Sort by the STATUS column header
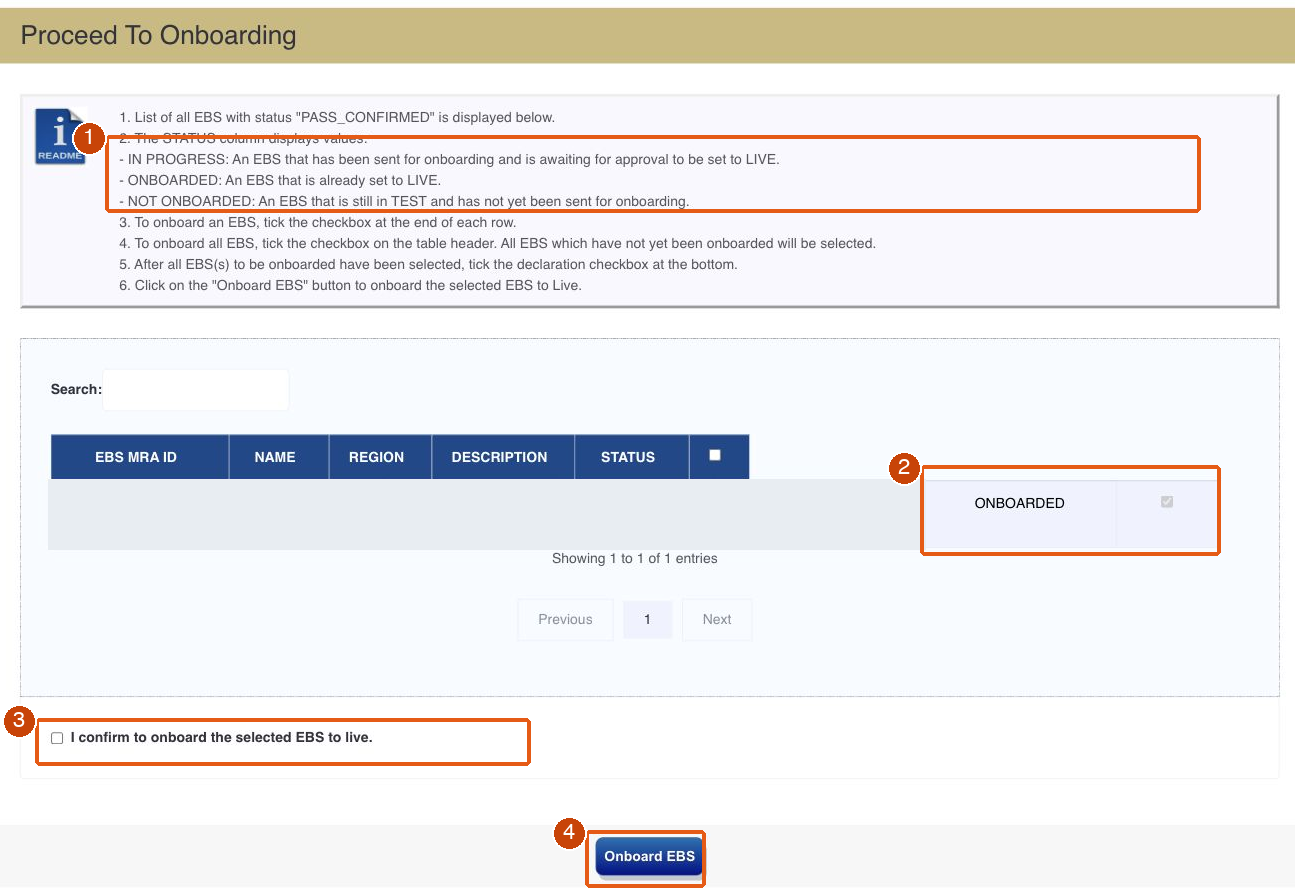The width and height of the screenshot is (1295, 890). coord(632,457)
